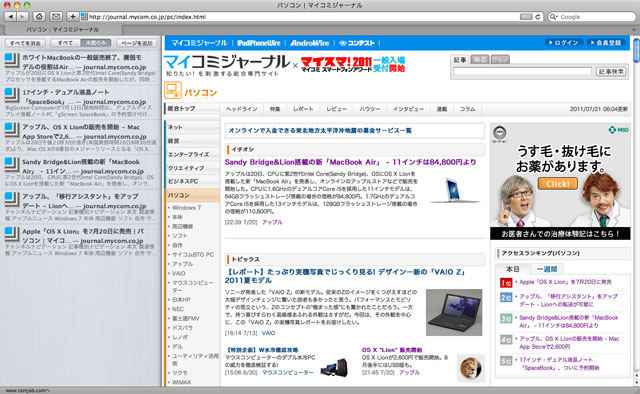
Task: Open the レビュー tab
Action: pyautogui.click(x=336, y=109)
